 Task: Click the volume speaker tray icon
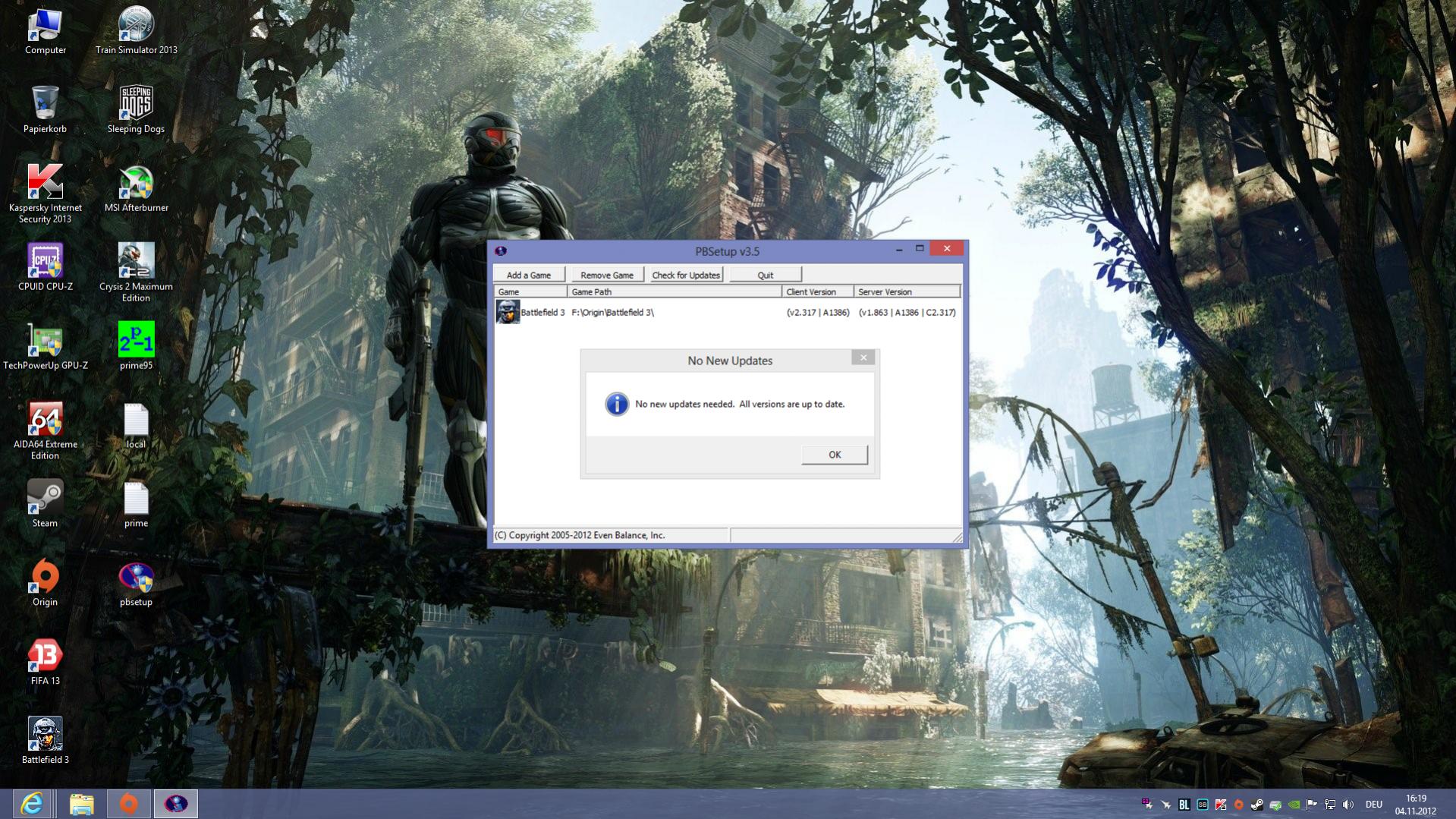point(1348,805)
